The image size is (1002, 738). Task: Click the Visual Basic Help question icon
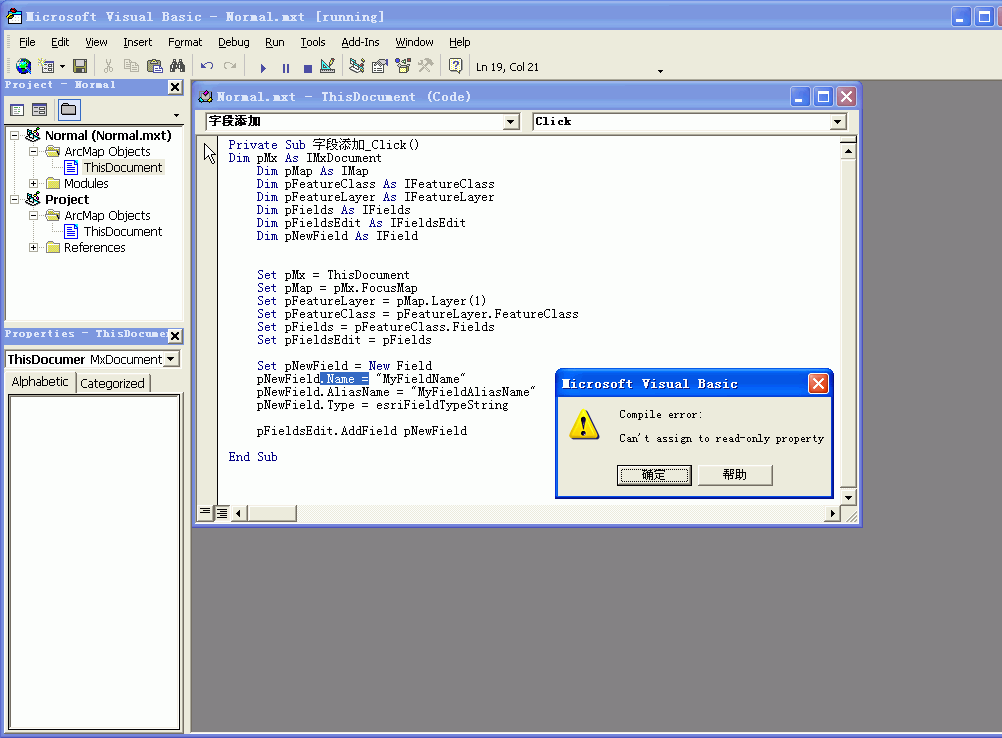coord(455,66)
